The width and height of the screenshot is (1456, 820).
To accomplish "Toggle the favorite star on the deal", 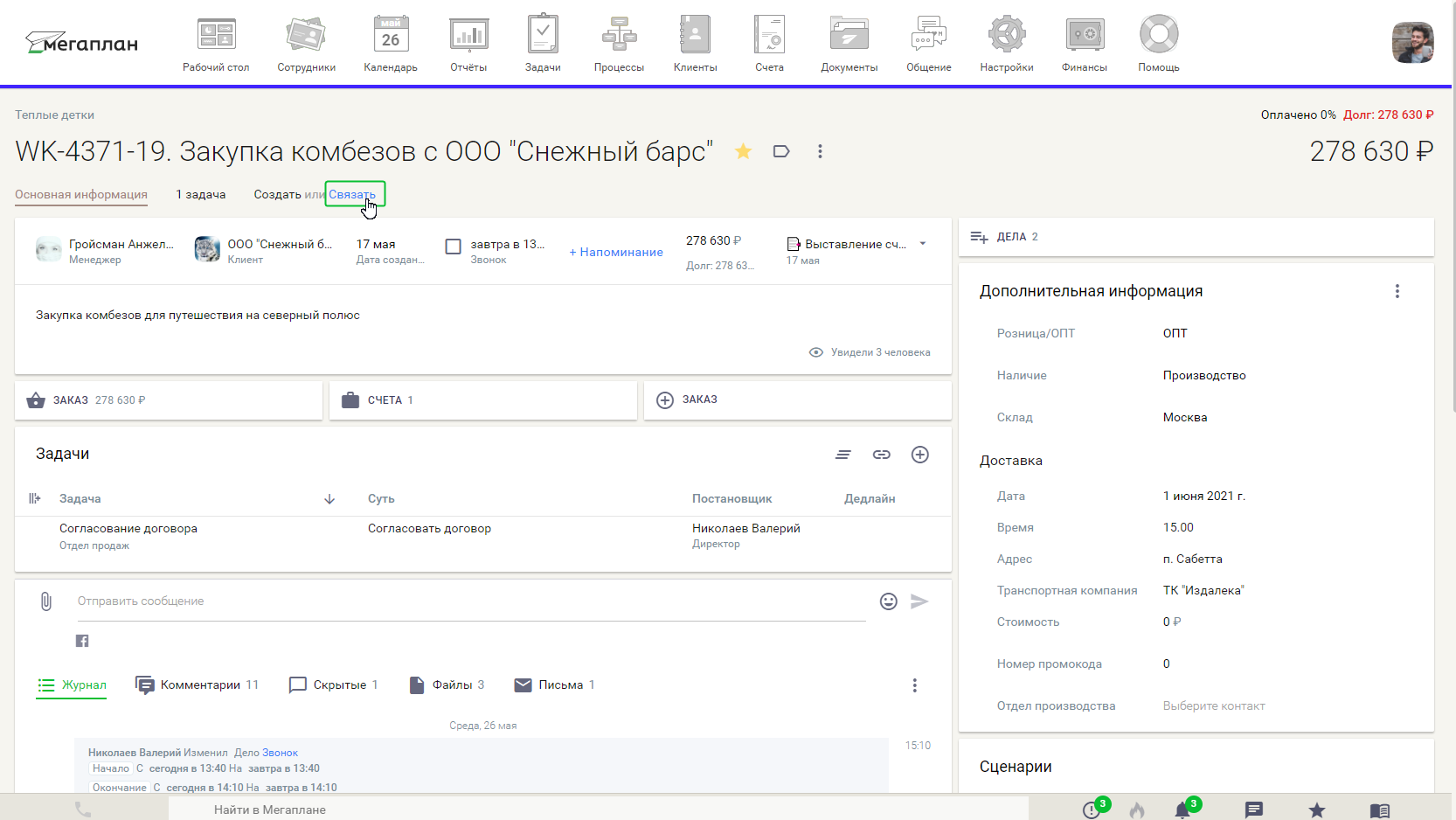I will [743, 151].
